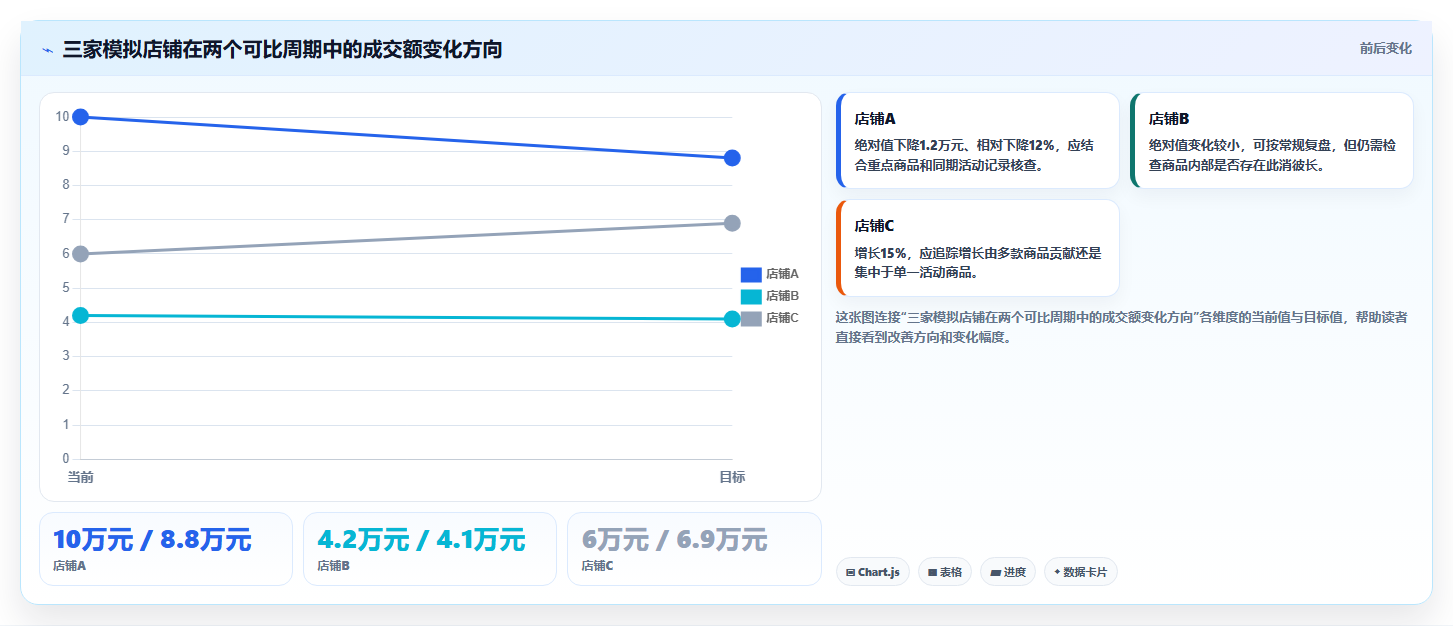Click 6万元 / 6.9万元 stat value
The width and height of the screenshot is (1453, 626).
click(674, 540)
